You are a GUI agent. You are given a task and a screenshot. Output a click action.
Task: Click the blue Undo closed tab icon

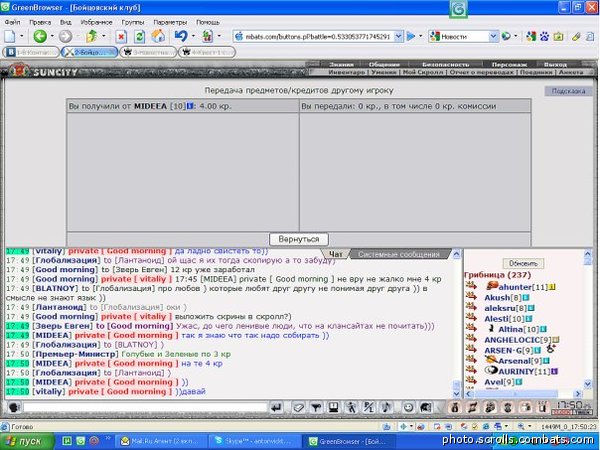(181, 36)
